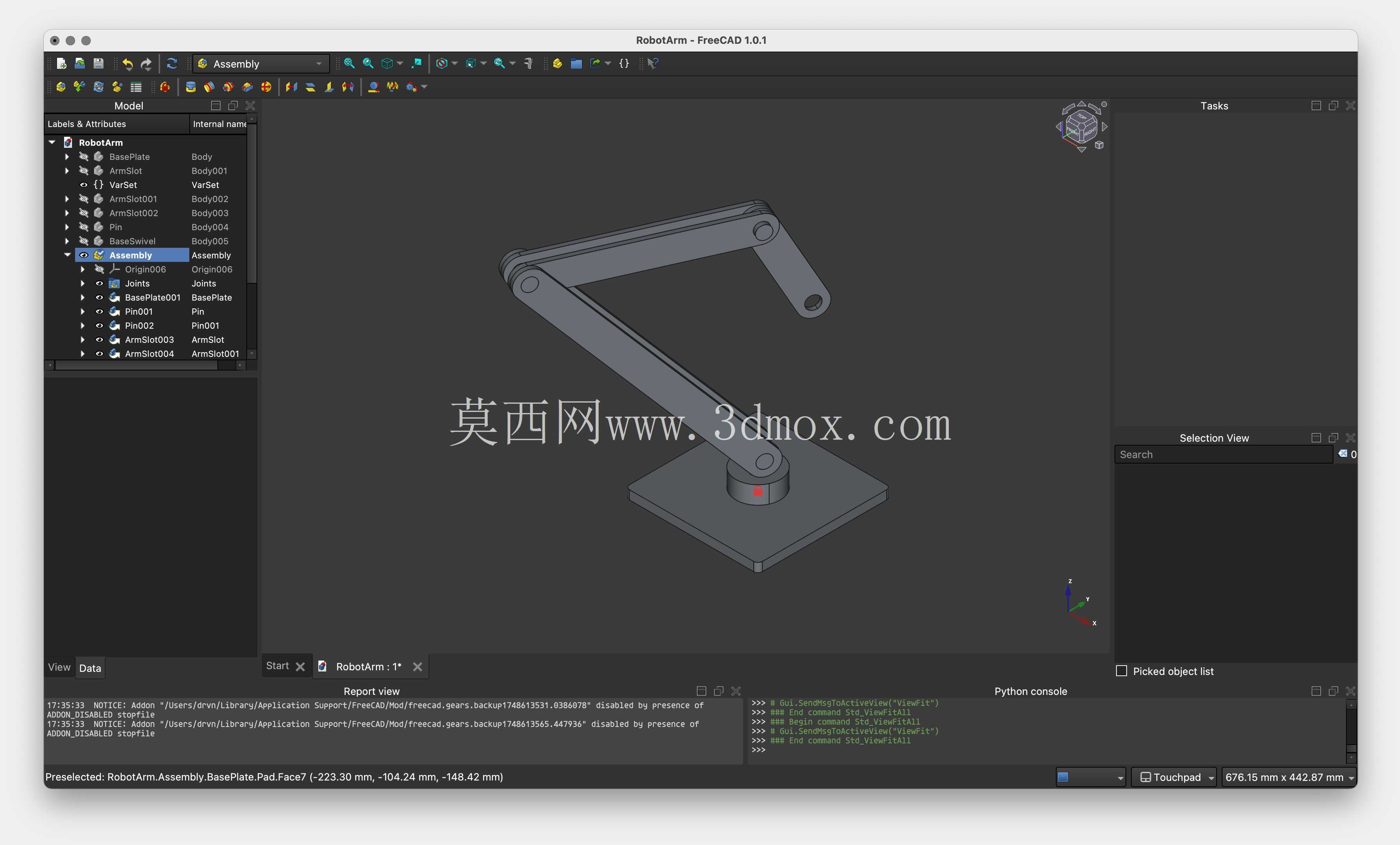The image size is (1400, 845).
Task: Create a Slider joint
Action: (x=247, y=87)
